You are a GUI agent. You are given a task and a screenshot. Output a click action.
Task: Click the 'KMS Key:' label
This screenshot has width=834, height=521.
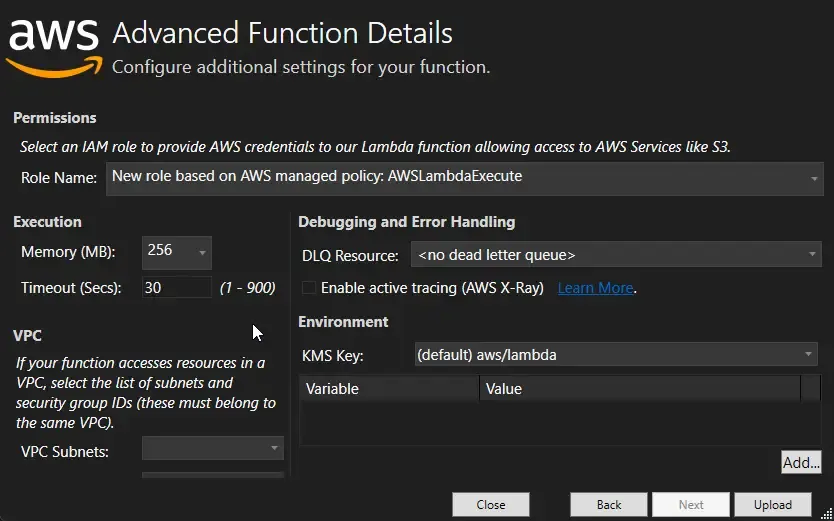[332, 356]
